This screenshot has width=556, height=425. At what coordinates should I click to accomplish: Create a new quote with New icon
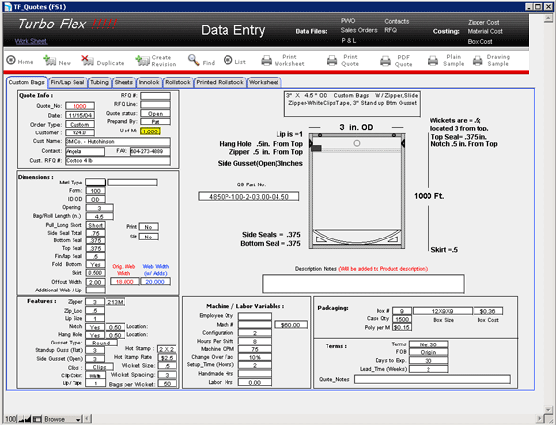tap(50, 61)
